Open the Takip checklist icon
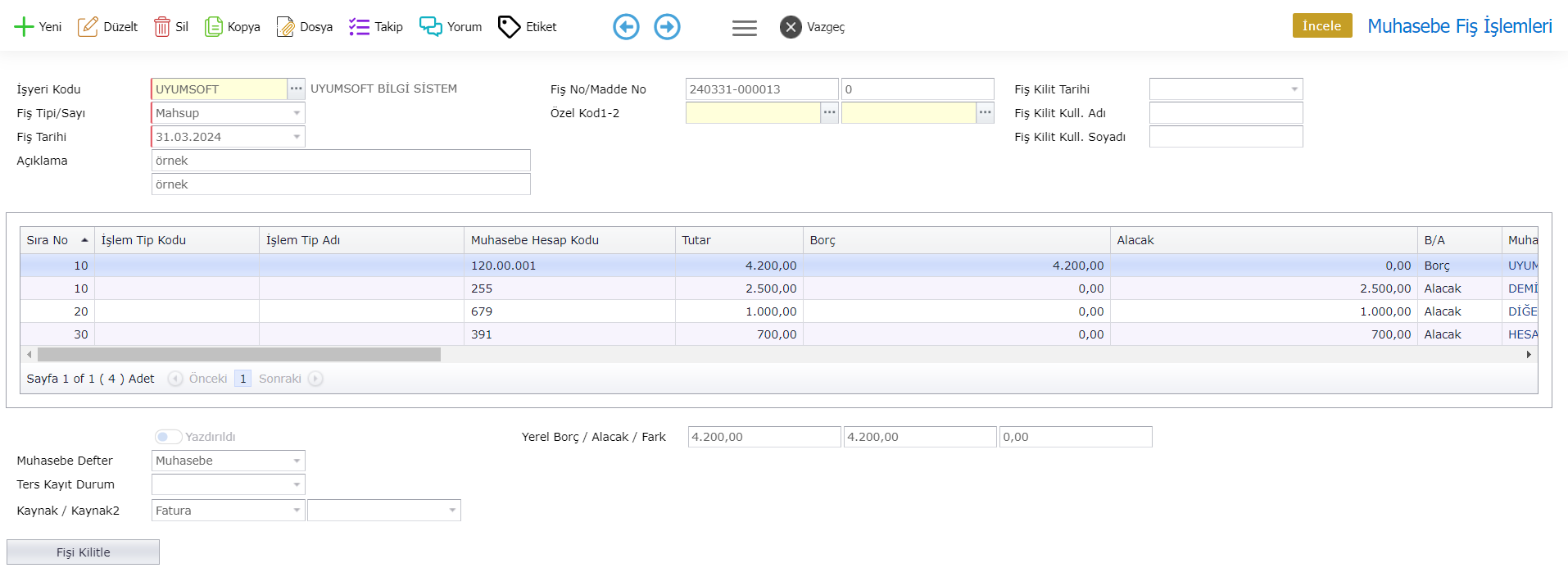Image resolution: width=1568 pixels, height=586 pixels. (359, 27)
